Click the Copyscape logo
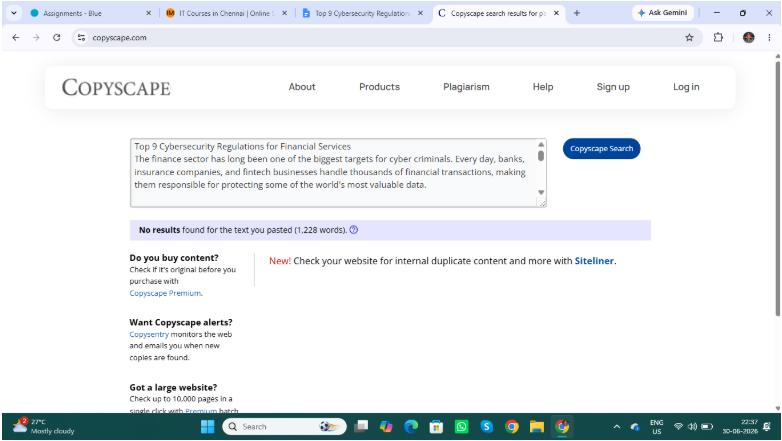This screenshot has width=782, height=441. [116, 87]
